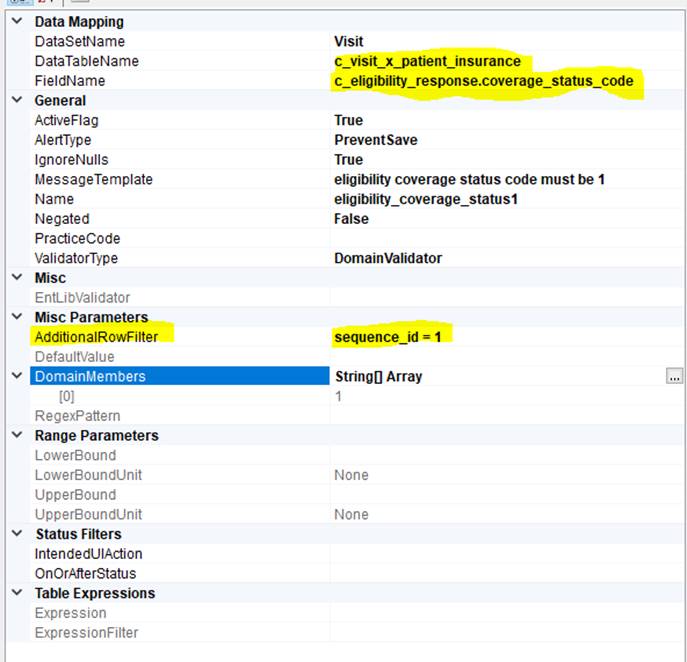Edit the MessageTemplate text field

(470, 180)
